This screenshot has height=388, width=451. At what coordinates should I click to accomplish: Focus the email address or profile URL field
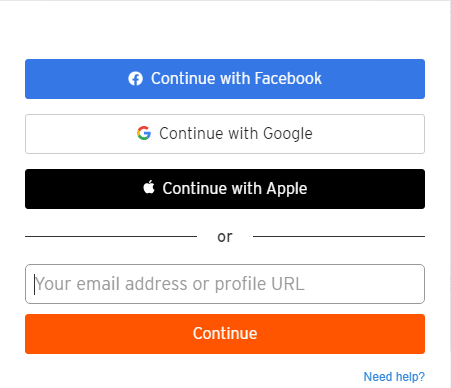[x=225, y=284]
